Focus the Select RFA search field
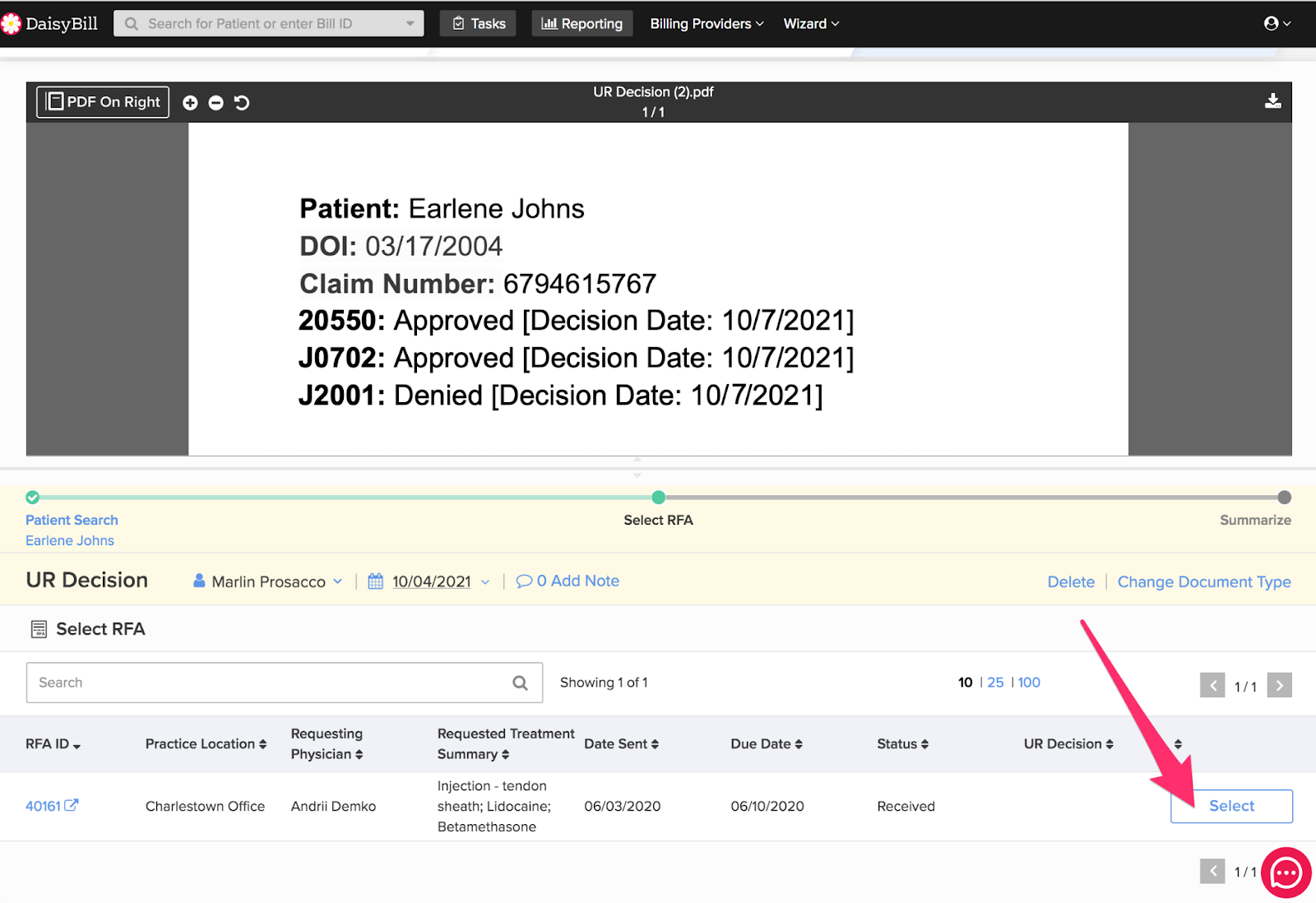1316x903 pixels. [x=285, y=683]
